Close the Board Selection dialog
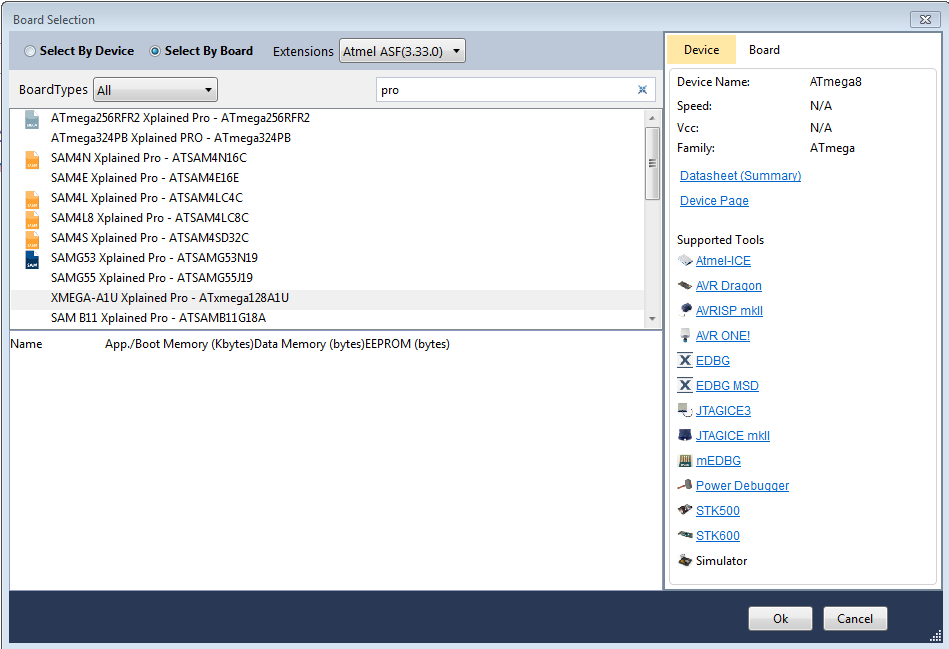Screen dimensions: 949x649 (x=925, y=19)
